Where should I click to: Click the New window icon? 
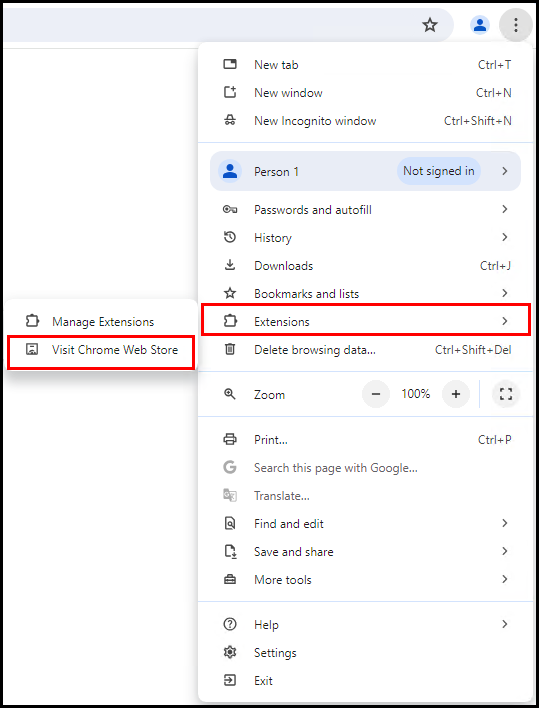coord(230,92)
